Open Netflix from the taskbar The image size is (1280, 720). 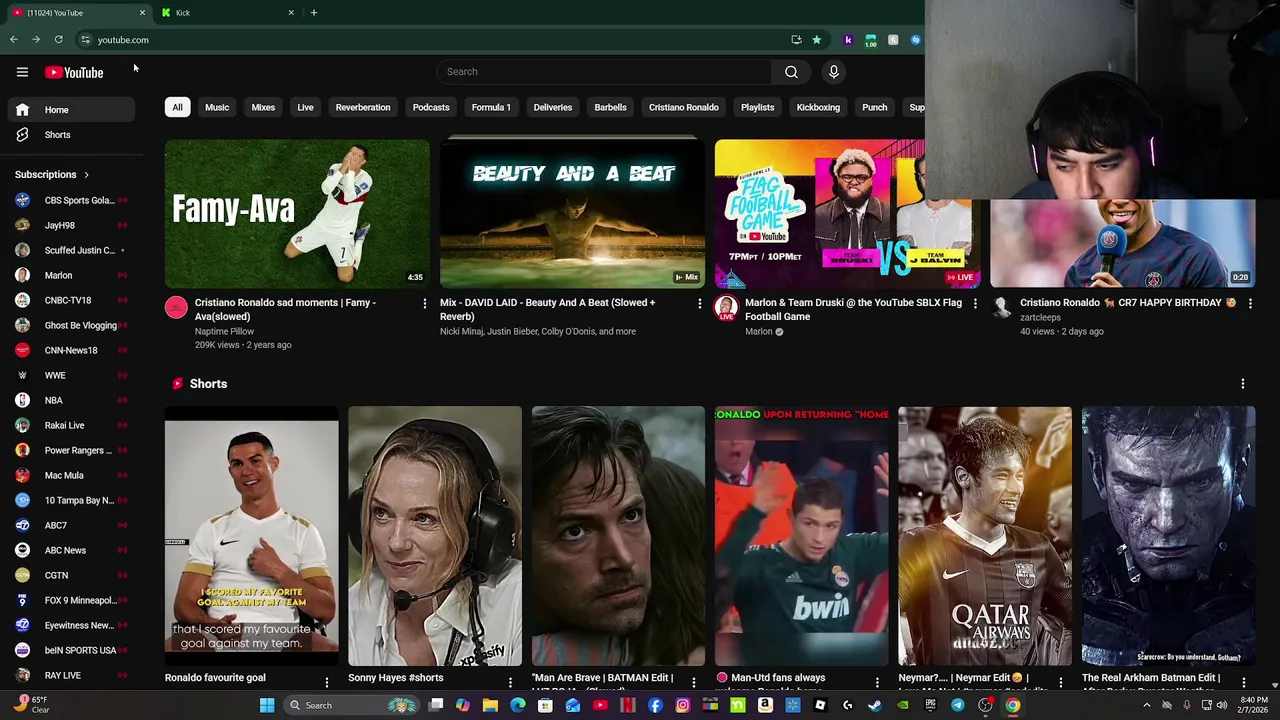[628, 705]
